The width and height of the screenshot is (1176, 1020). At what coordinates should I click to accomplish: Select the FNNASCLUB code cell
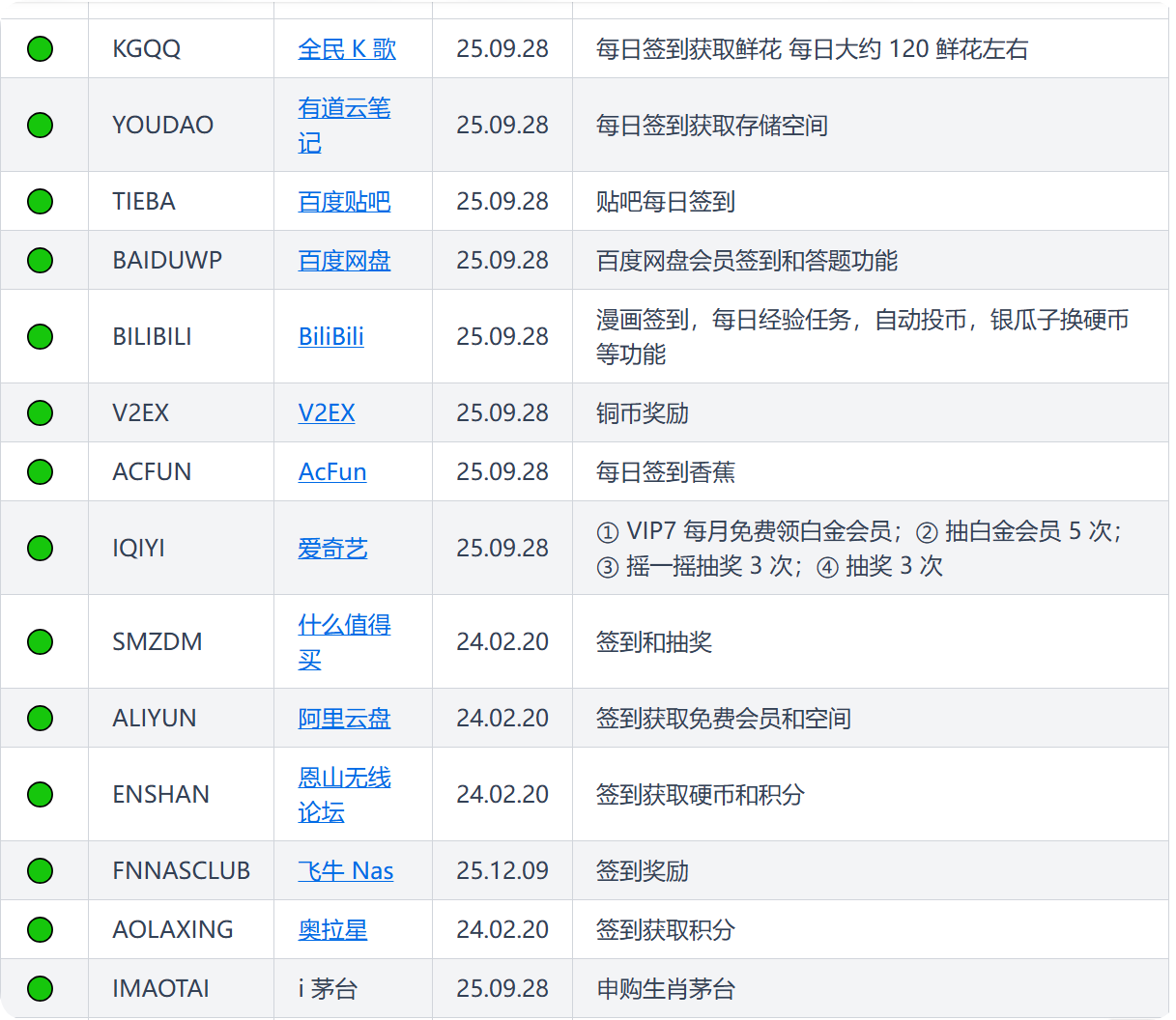tap(181, 870)
